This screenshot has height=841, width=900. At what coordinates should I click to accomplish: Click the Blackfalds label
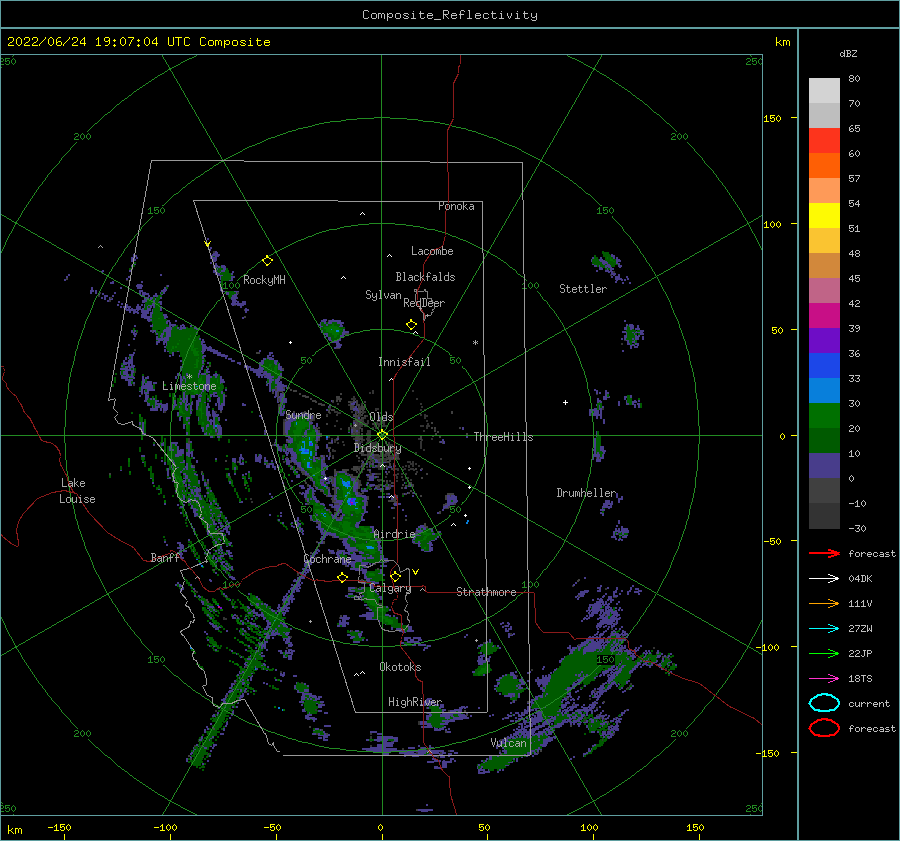pyautogui.click(x=425, y=277)
